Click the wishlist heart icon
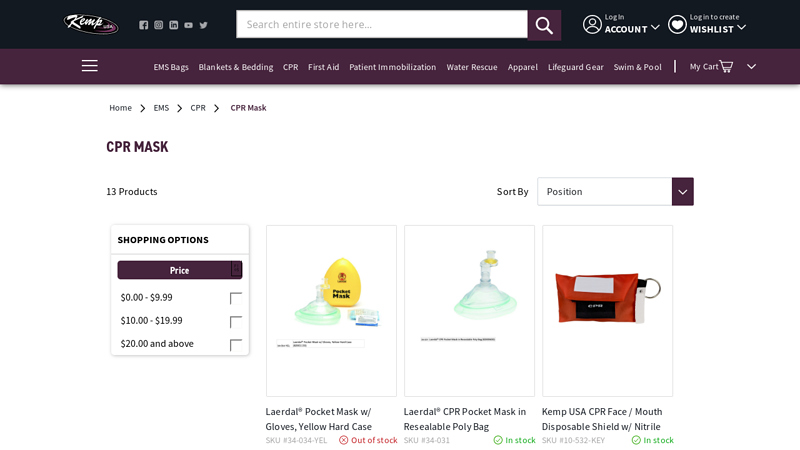Screen dimensions: 800x450 [x=677, y=24]
